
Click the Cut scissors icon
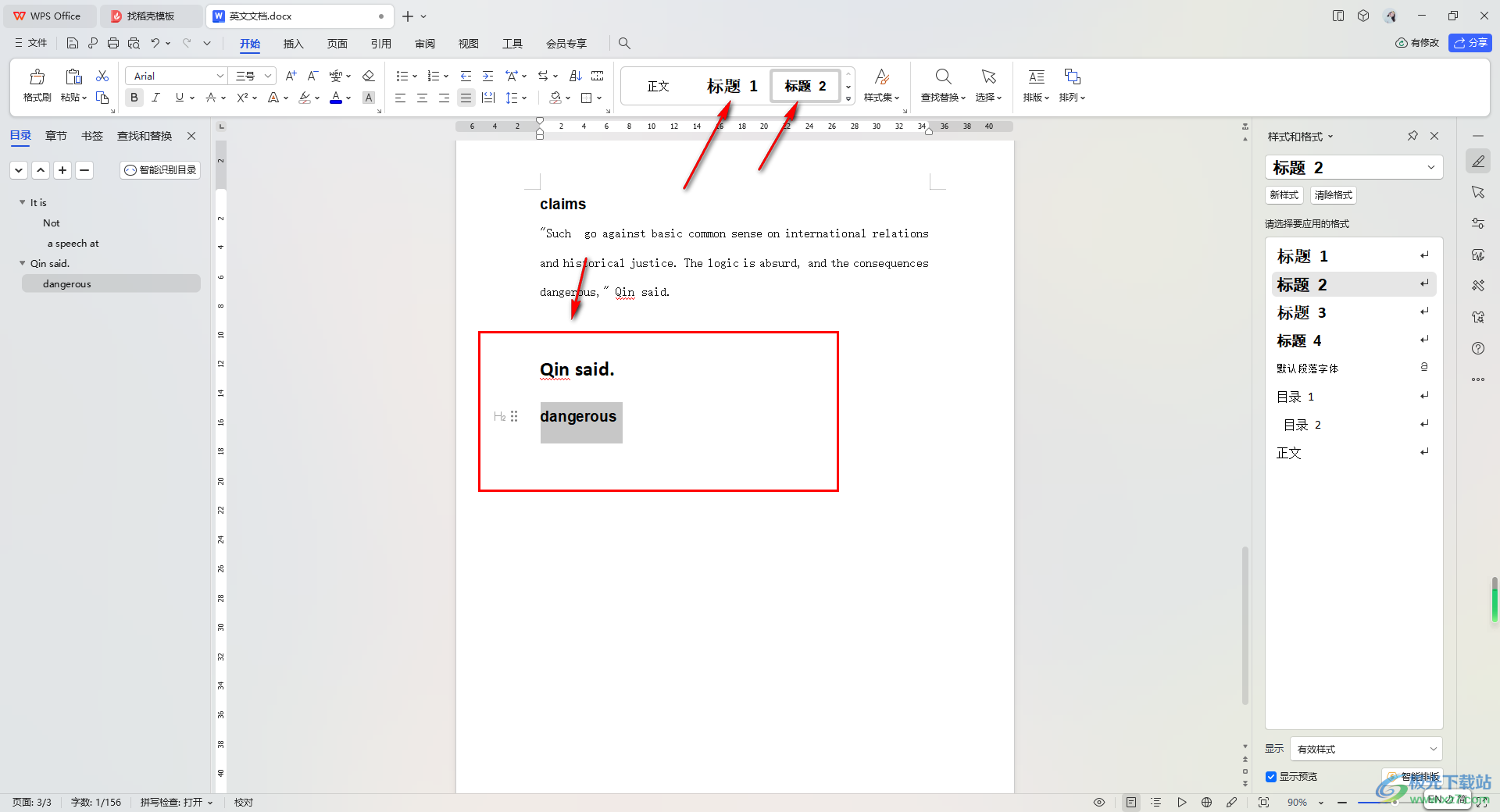pos(102,76)
